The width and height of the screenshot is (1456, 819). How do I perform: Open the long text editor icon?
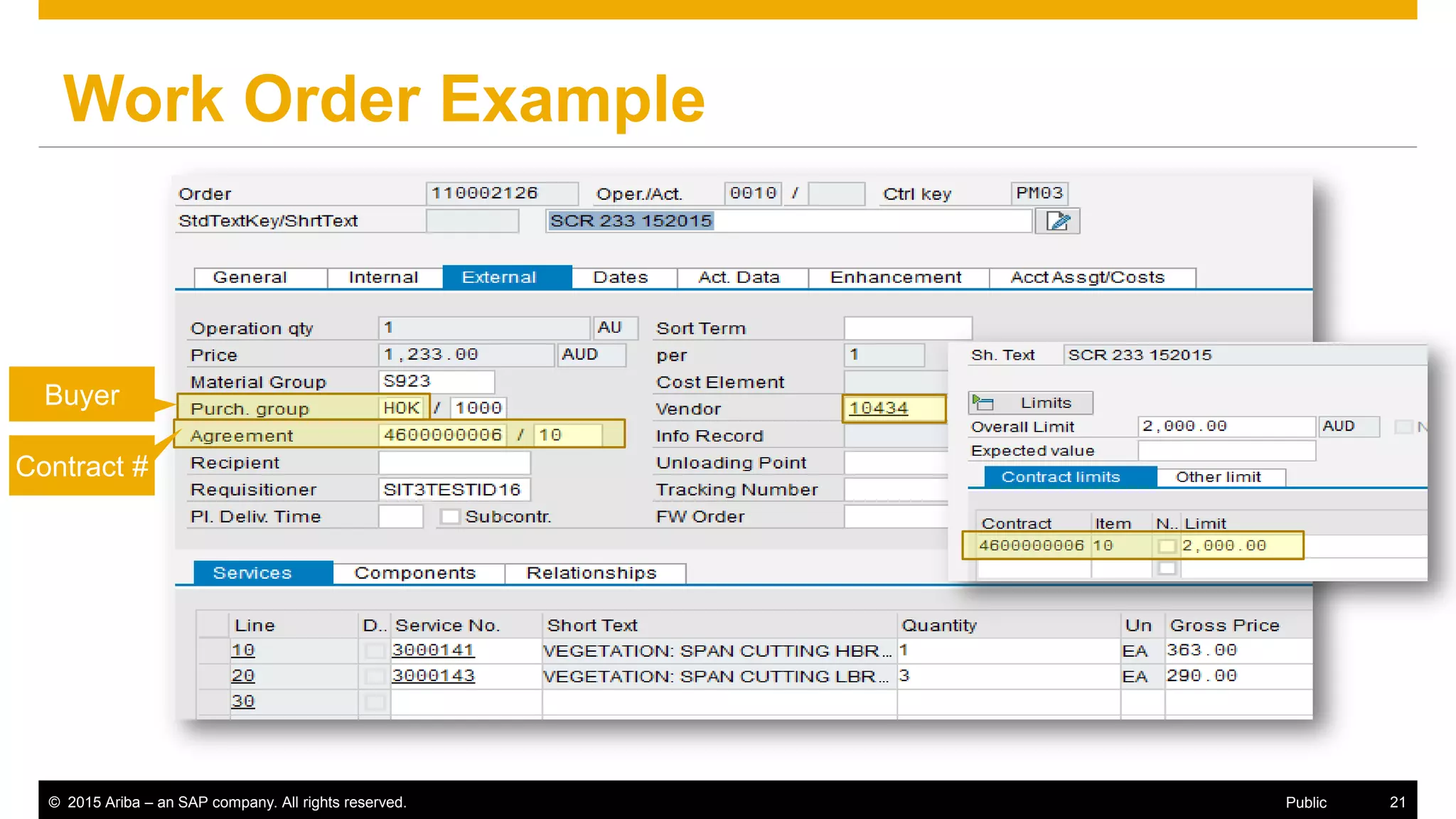[1057, 221]
